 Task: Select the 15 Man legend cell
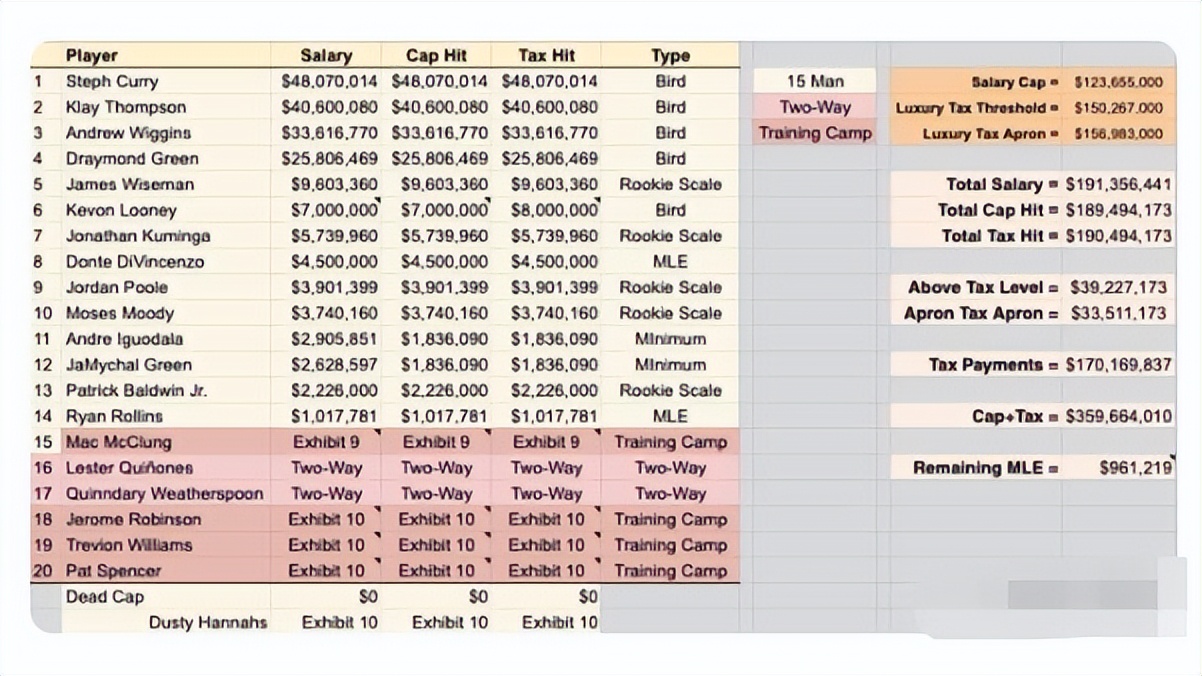(x=815, y=81)
